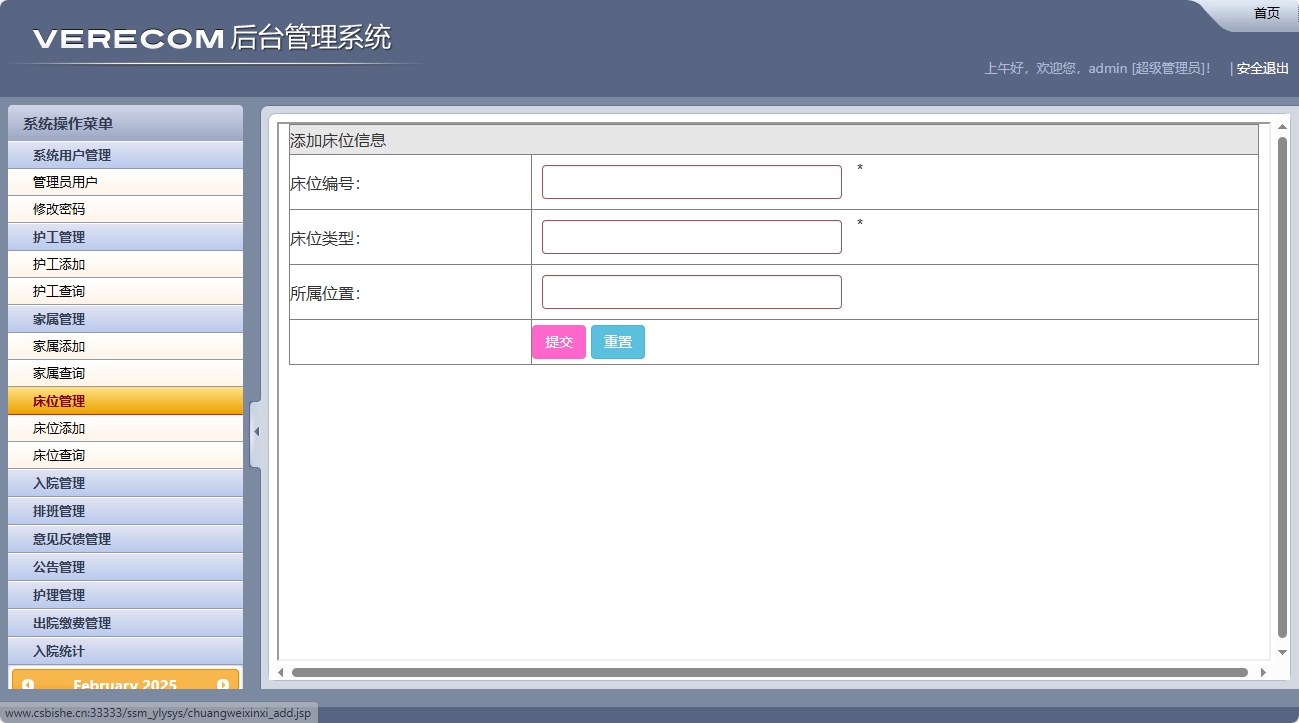1299x723 pixels.
Task: Click the 重置 reset button
Action: pos(618,342)
